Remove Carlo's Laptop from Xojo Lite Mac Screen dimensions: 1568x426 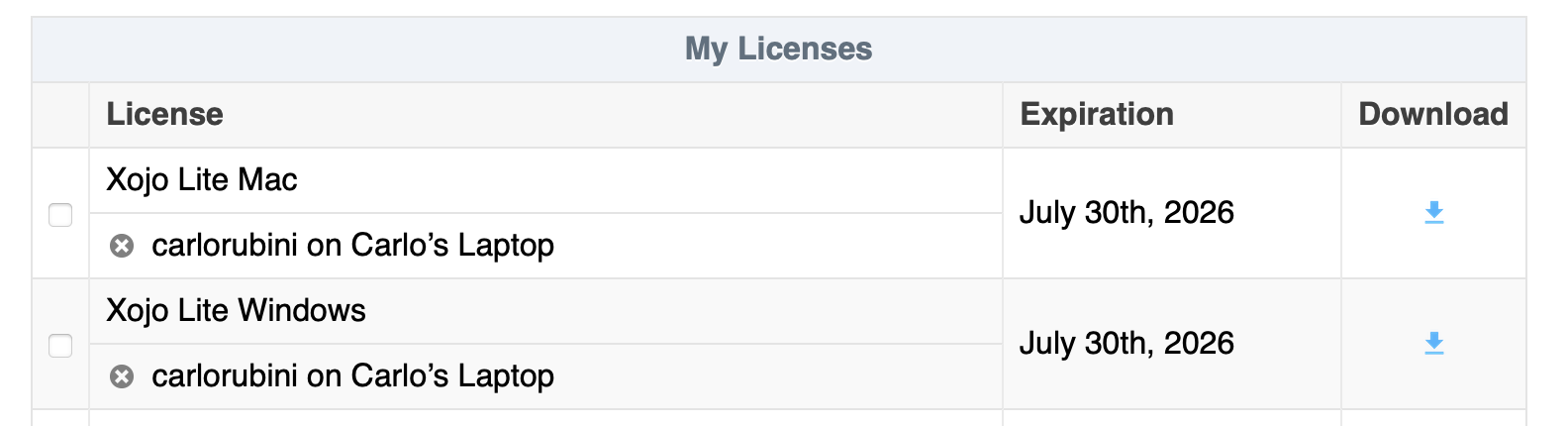(x=122, y=246)
